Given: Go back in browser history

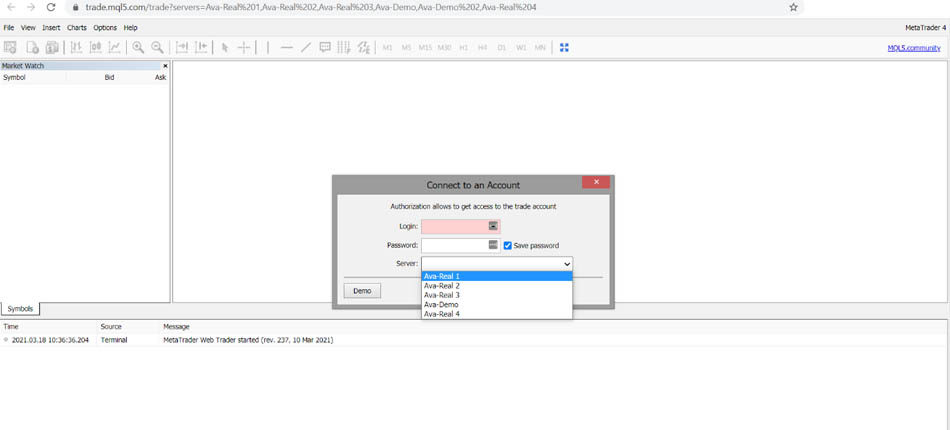Looking at the screenshot, I should 11,7.
